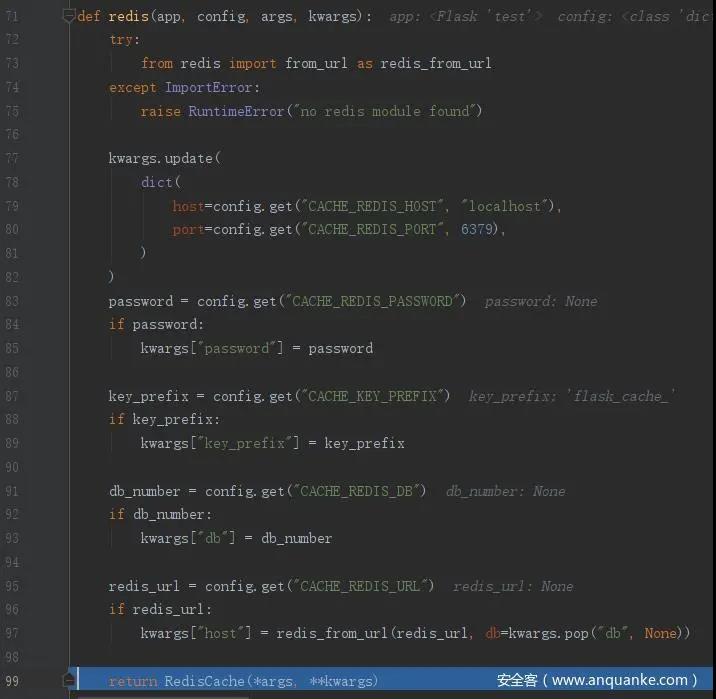The image size is (716, 699).
Task: Click the "CACHE_REDIS_DB" string
Action: [x=356, y=491]
